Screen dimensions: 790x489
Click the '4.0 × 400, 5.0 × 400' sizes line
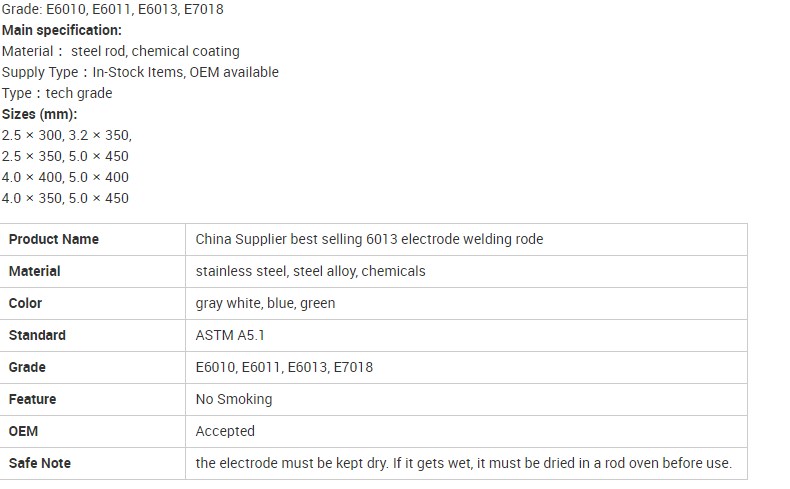point(65,177)
